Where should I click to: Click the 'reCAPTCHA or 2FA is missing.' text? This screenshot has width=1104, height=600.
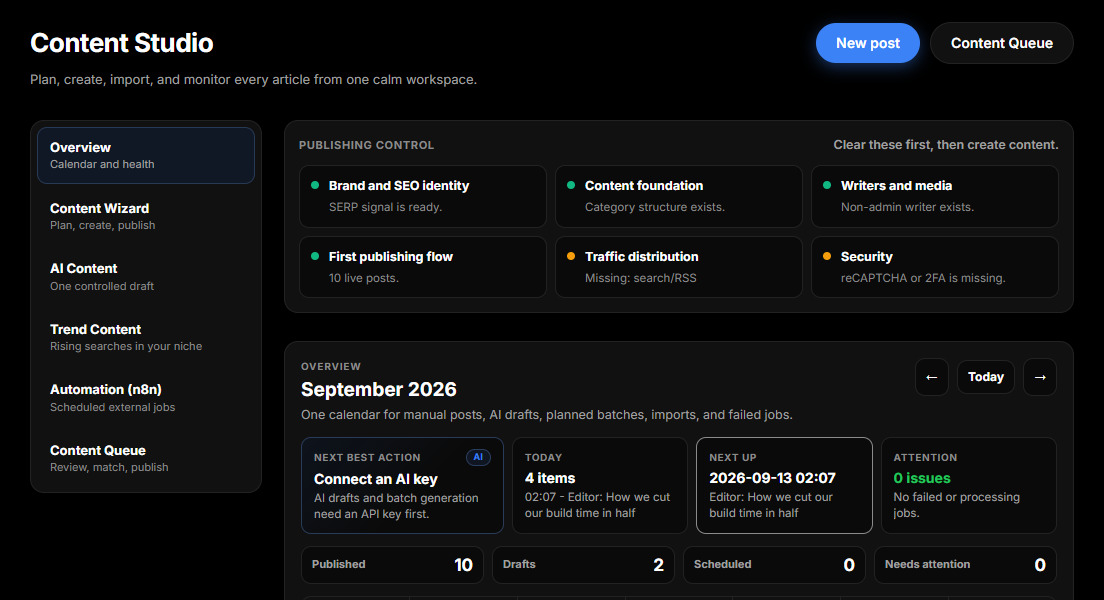923,277
